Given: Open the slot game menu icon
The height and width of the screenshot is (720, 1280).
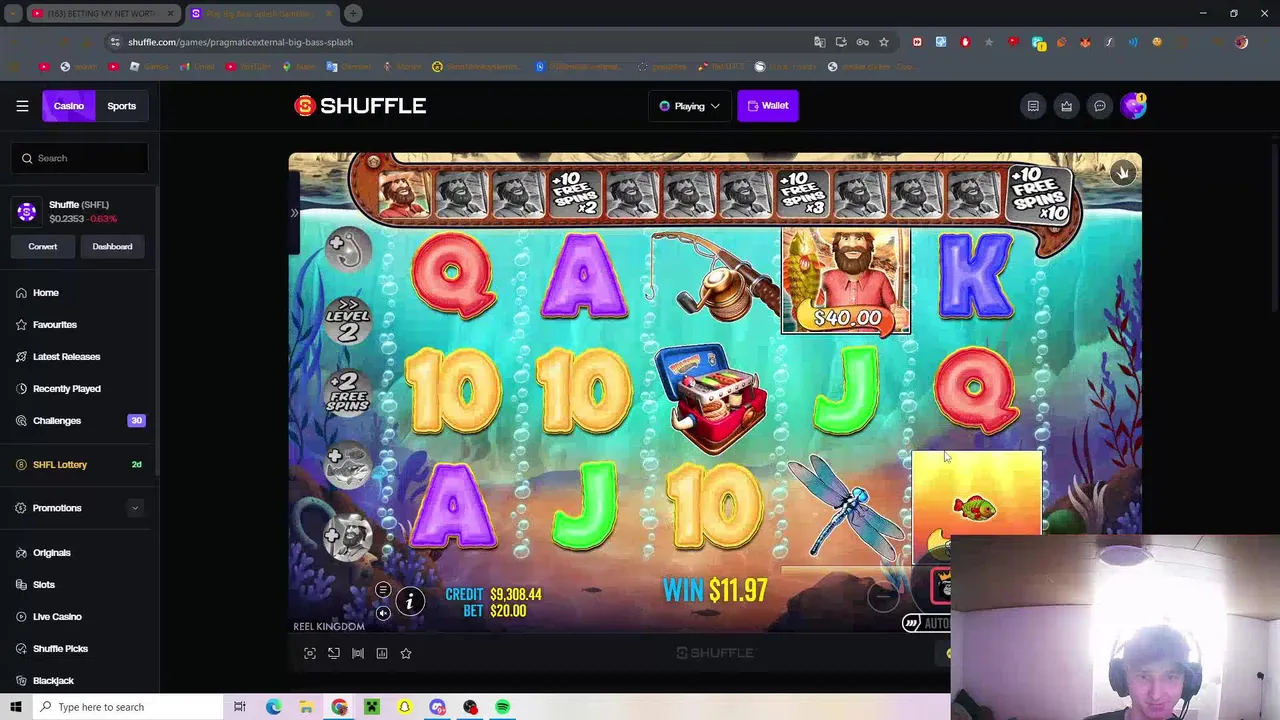Looking at the screenshot, I should pos(383,590).
